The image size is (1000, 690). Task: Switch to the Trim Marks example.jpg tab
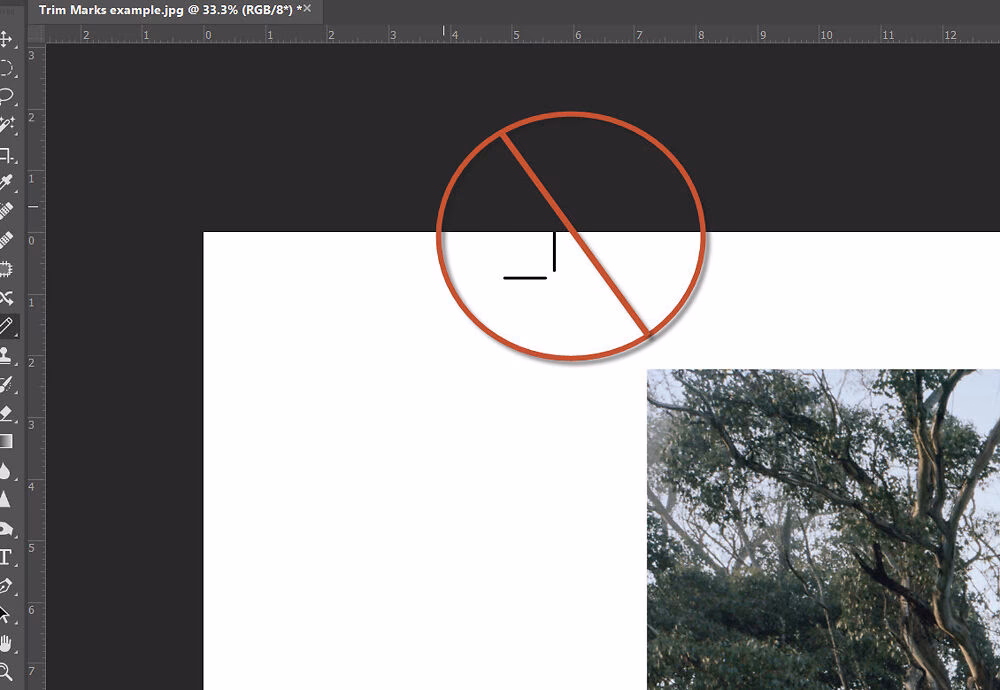coord(150,9)
